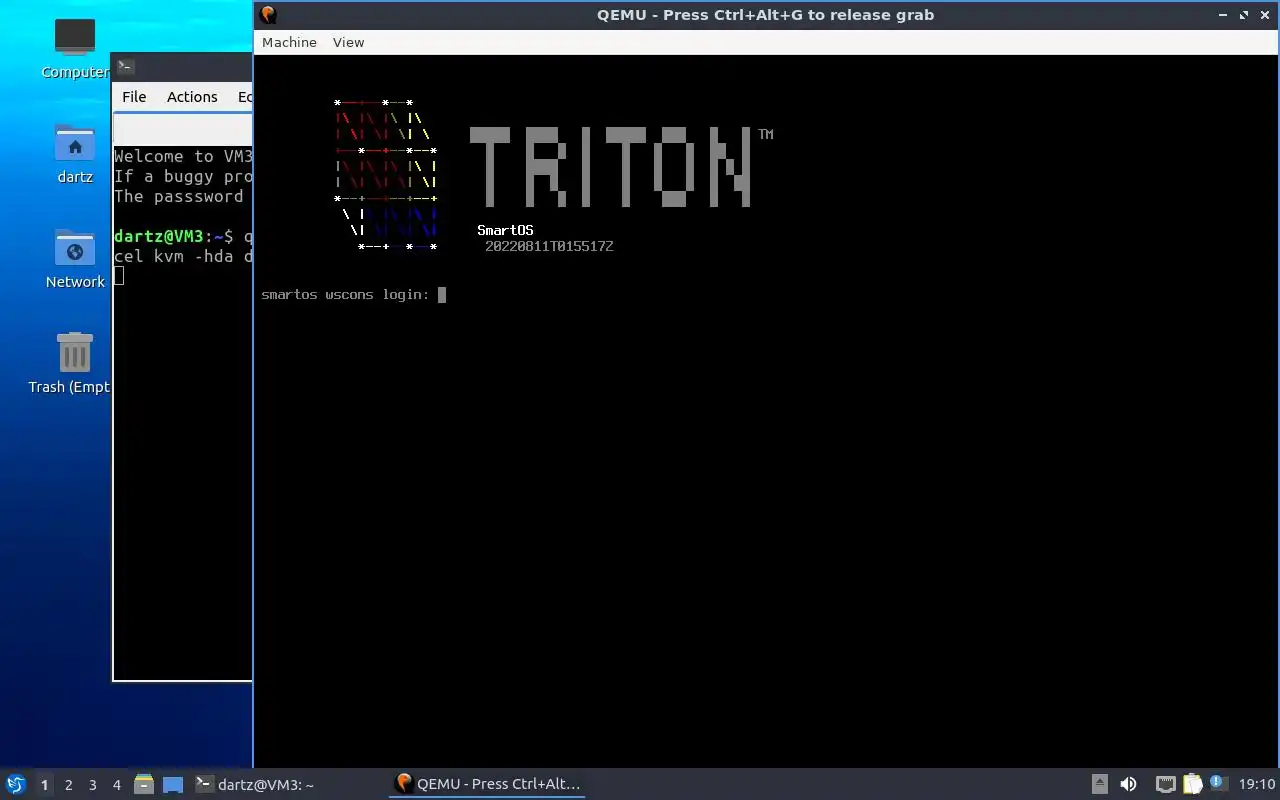Click 'The passsword' line in terminal
1280x800 pixels.
coord(179,196)
